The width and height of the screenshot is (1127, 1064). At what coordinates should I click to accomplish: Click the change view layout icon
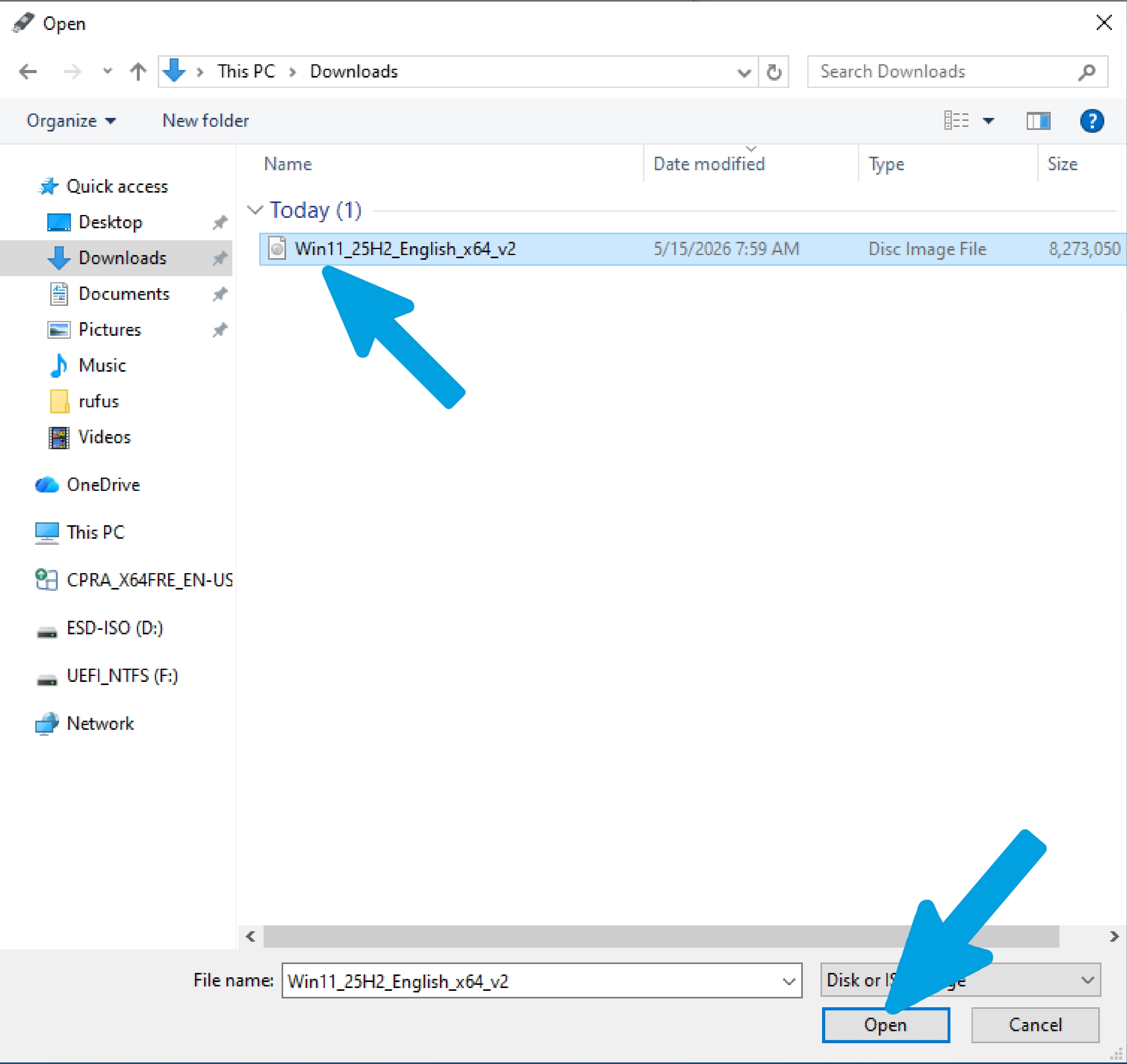coord(956,121)
